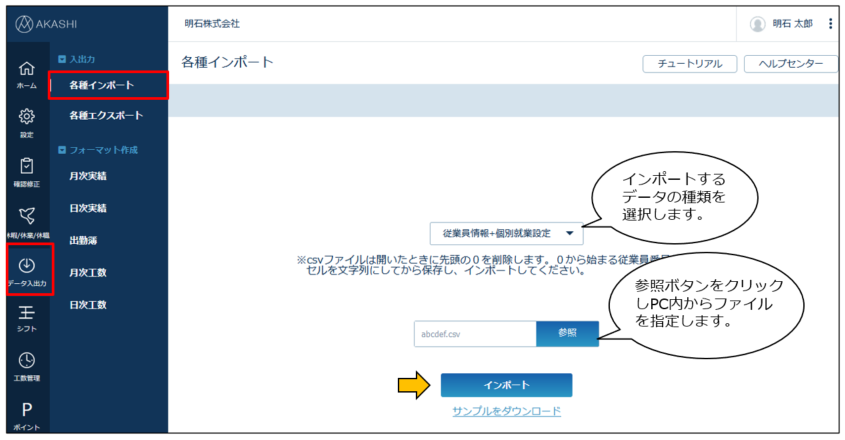Click the 明石株式会社 company name
The width and height of the screenshot is (845, 440).
click(x=212, y=24)
